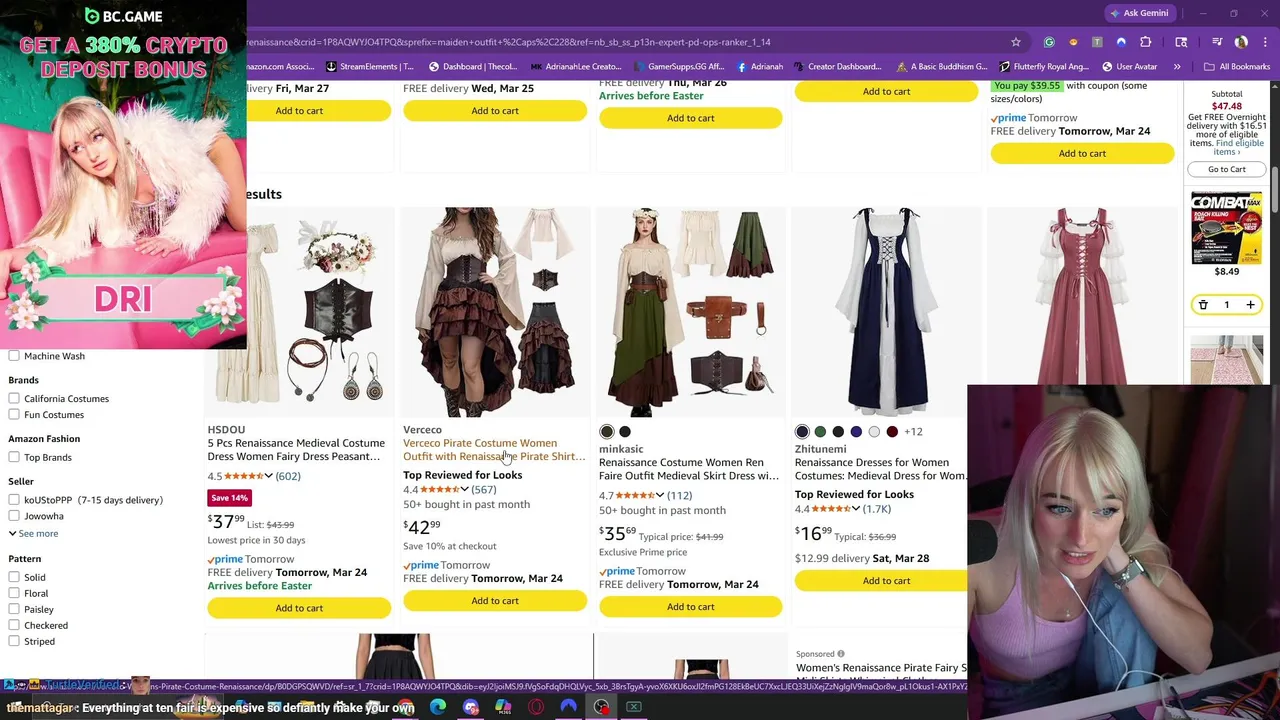1280x720 pixels.
Task: Check the Paisley pattern filter
Action: pyautogui.click(x=14, y=609)
